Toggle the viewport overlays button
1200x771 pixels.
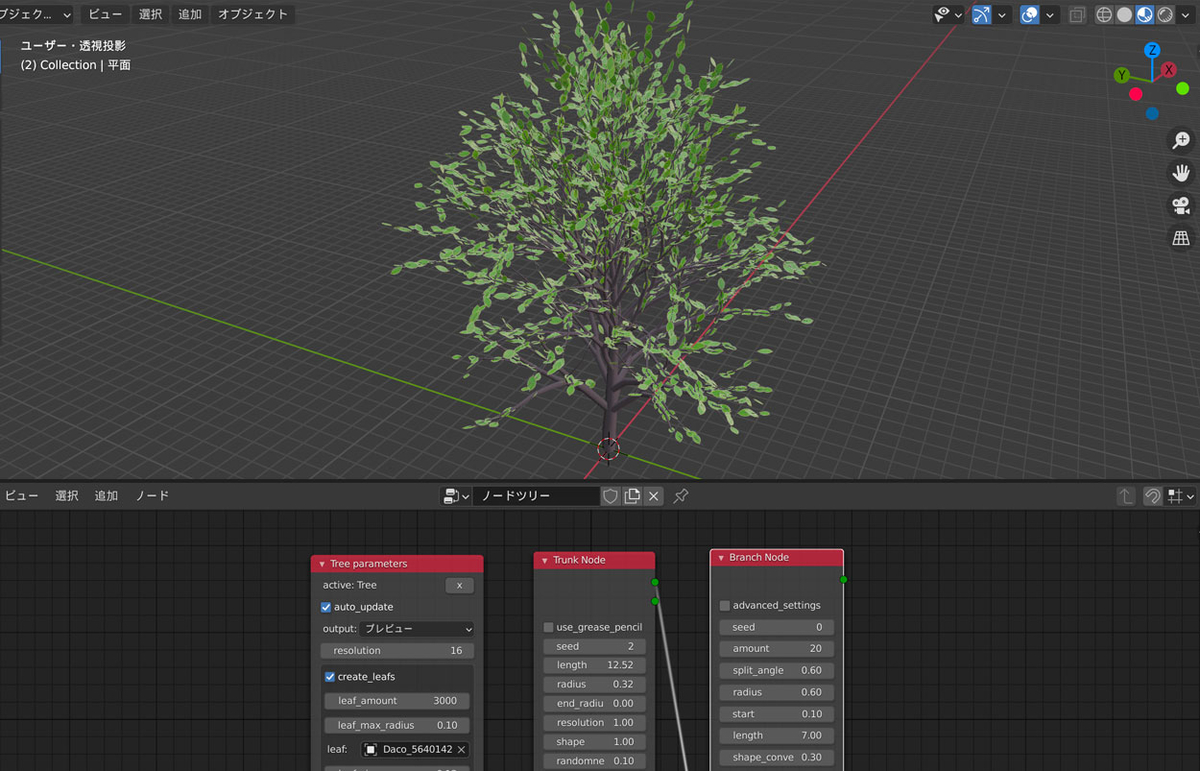pos(1030,15)
